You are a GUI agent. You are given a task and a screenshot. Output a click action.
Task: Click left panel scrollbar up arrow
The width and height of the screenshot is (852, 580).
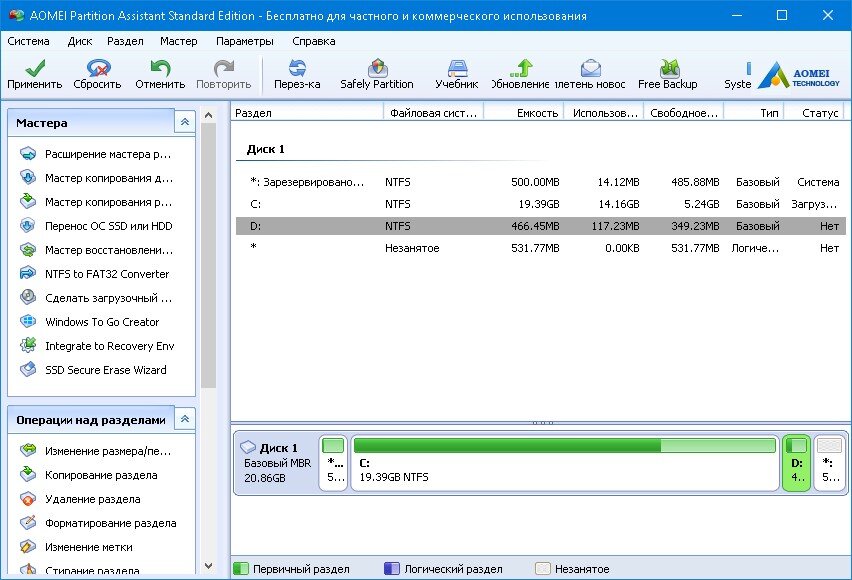coord(208,115)
